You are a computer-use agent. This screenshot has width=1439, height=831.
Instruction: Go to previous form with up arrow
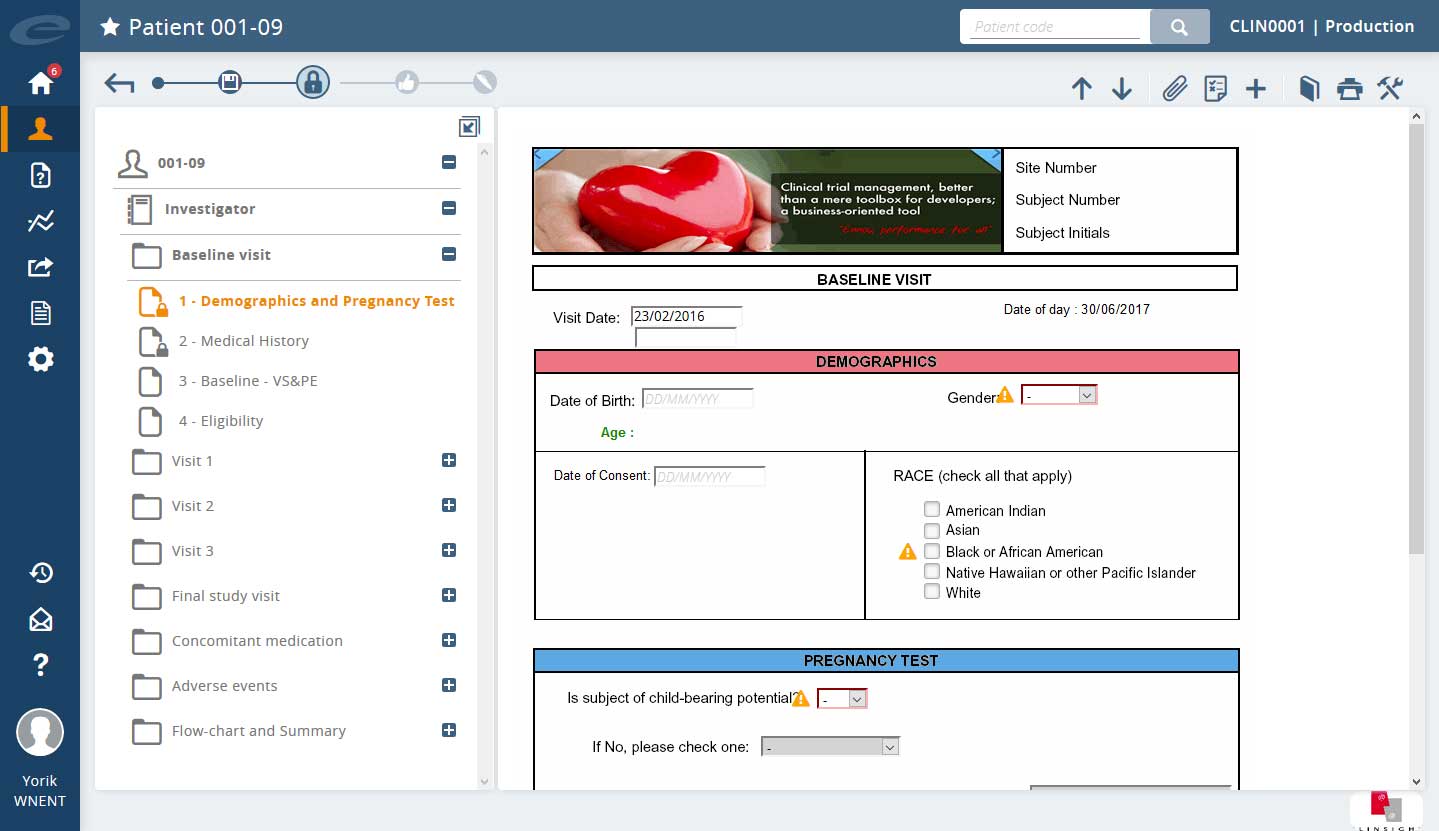pos(1081,89)
